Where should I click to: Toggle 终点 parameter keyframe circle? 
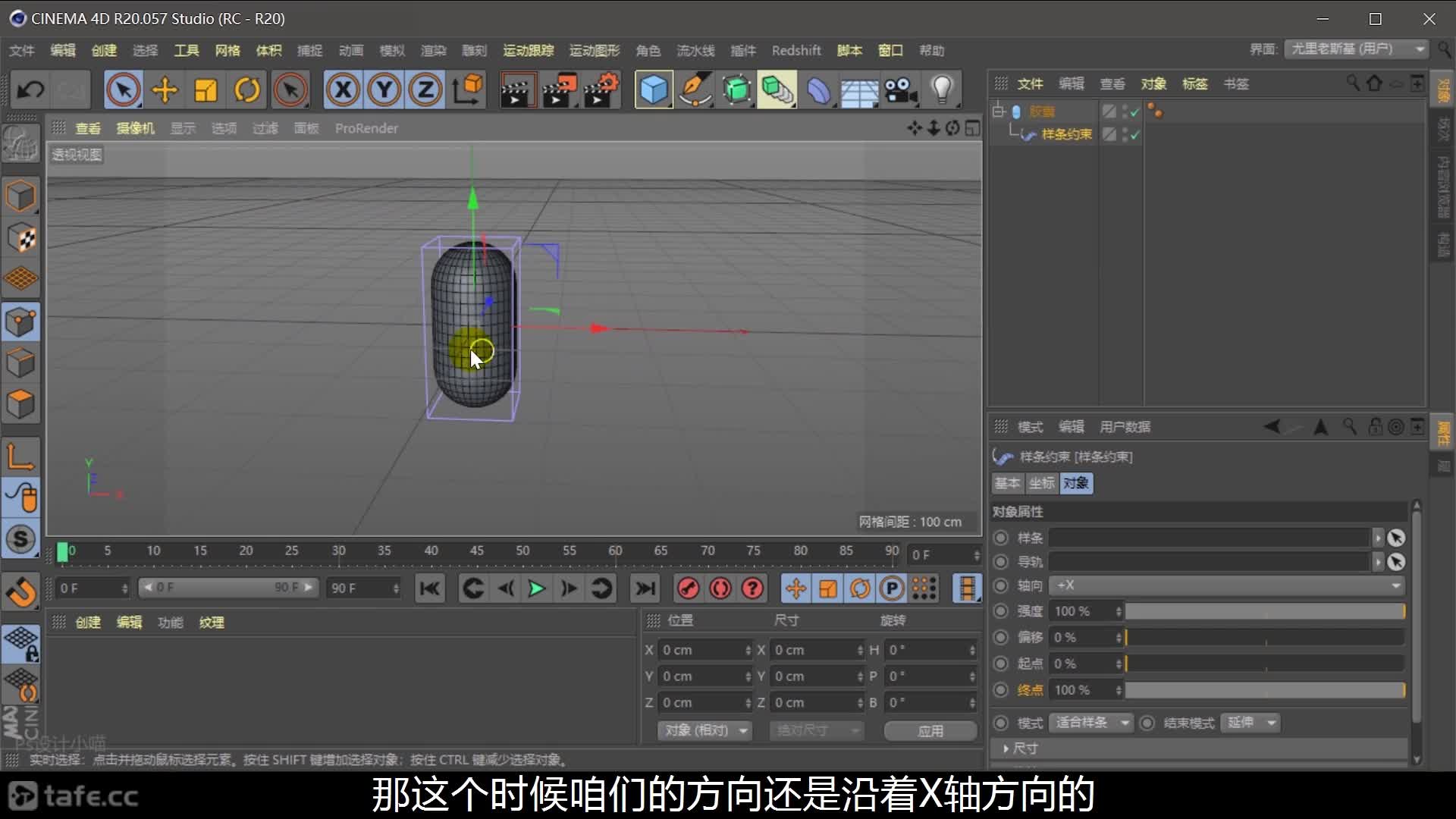1001,689
